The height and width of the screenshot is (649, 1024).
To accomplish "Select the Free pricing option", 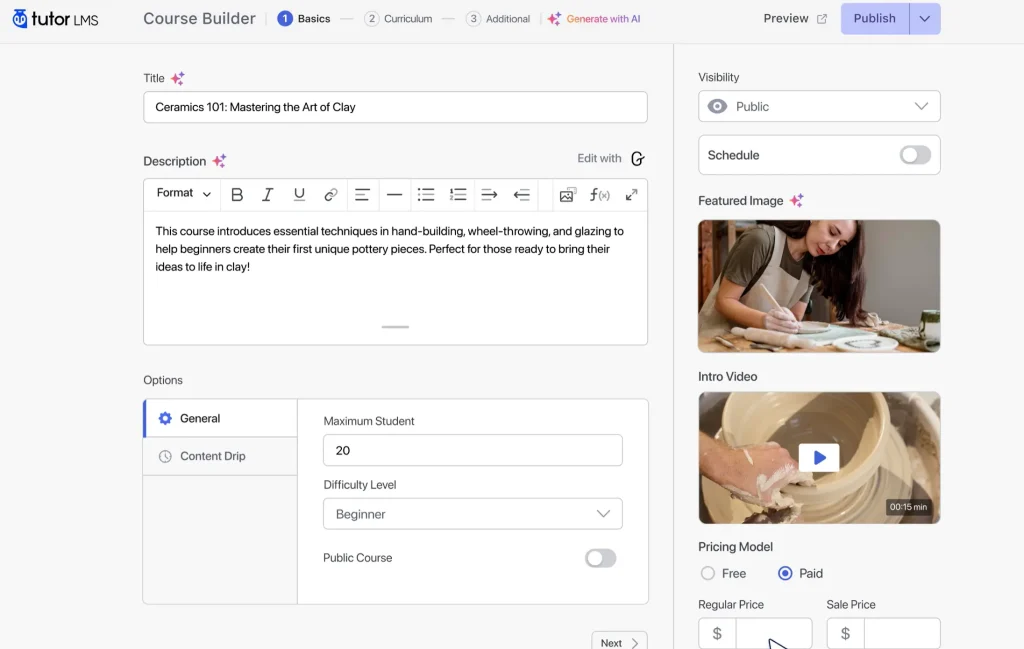I will coord(708,573).
